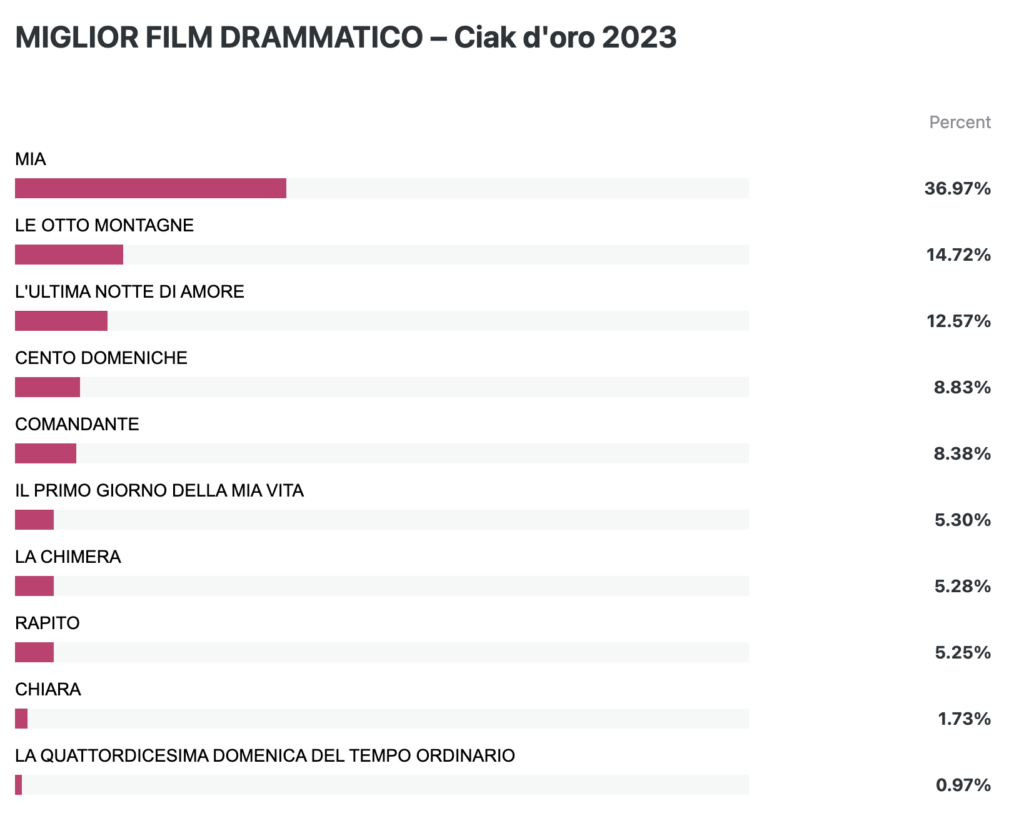This screenshot has width=1024, height=818.
Task: Click IL PRIMO GIORNO DELLA MIA VITA label
Action: [159, 490]
